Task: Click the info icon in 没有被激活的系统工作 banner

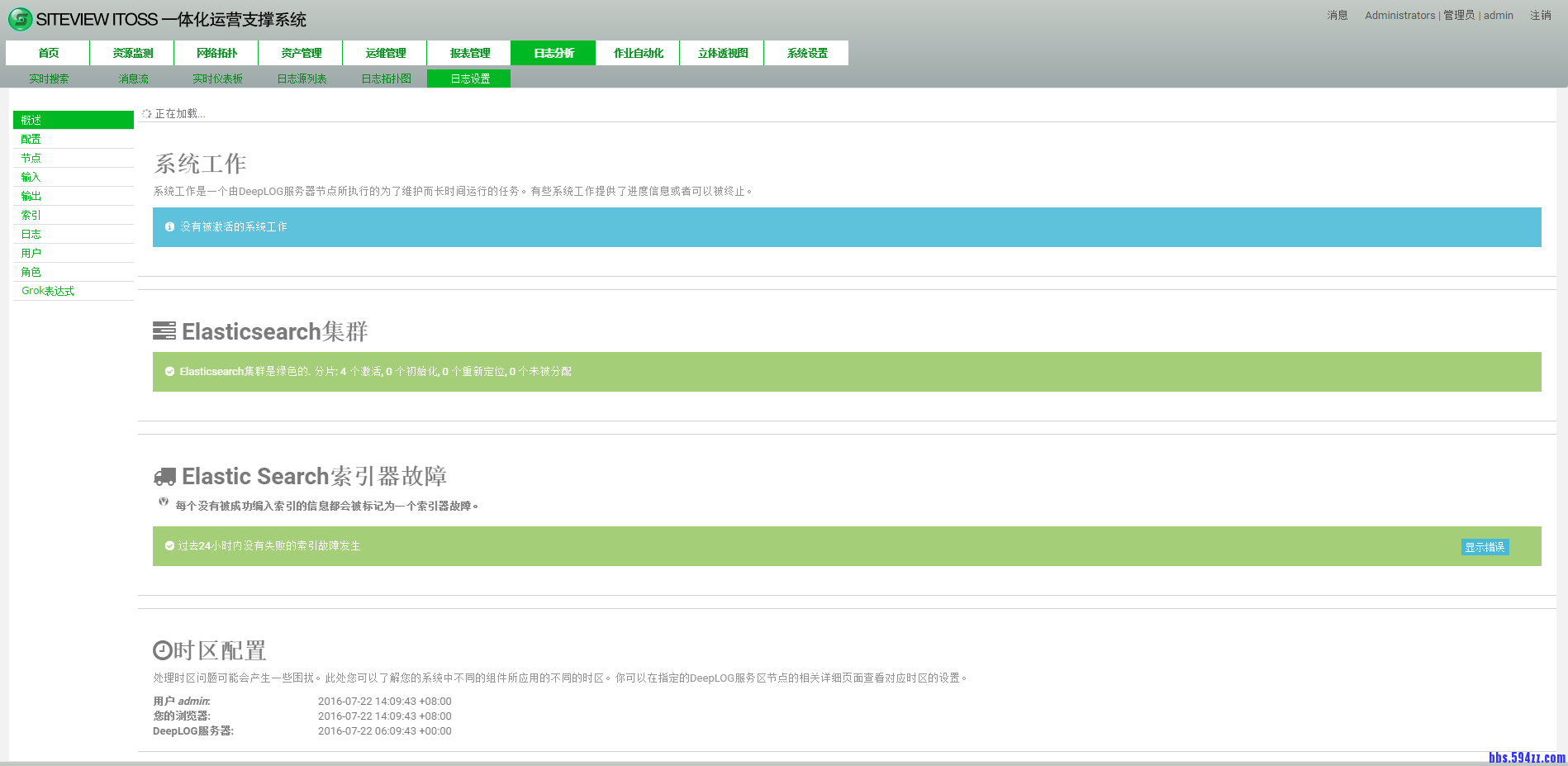Action: 169,226
